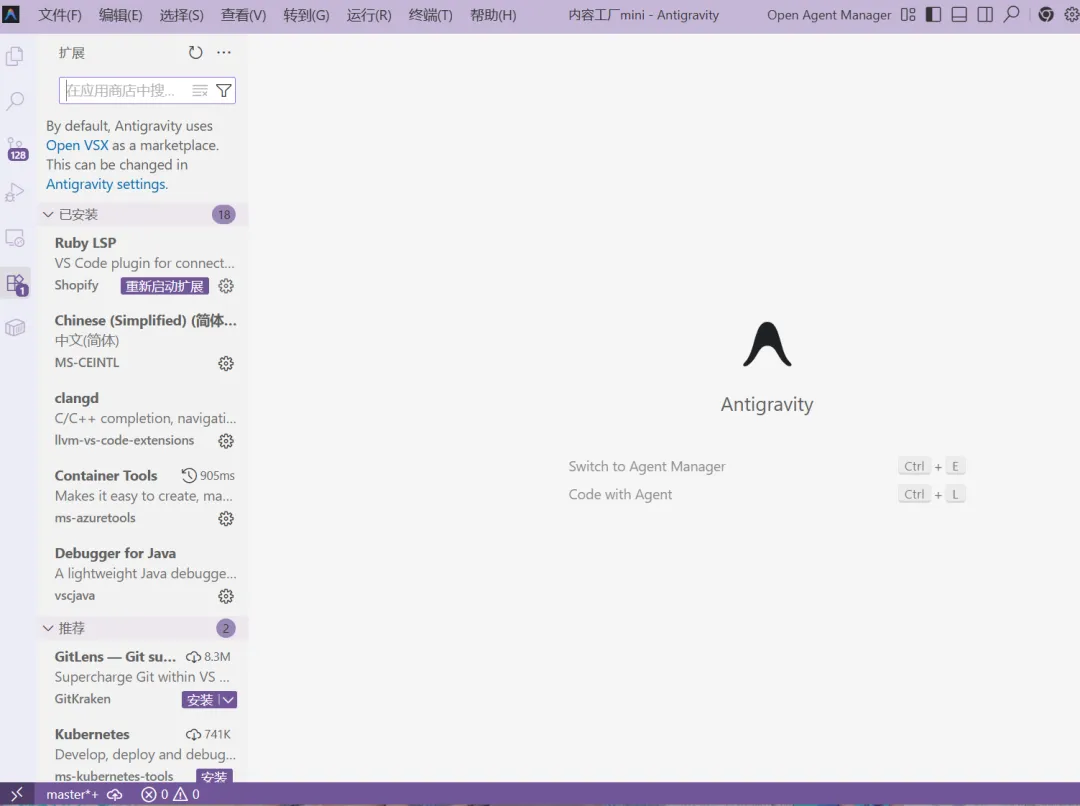Open title bar search magnifier

[x=1011, y=14]
